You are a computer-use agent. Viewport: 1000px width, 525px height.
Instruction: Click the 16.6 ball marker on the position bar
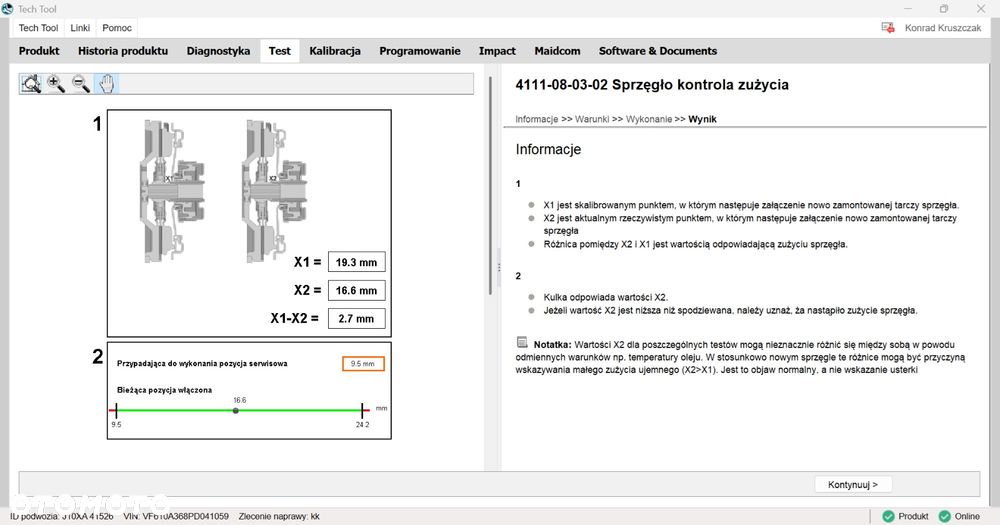(236, 411)
